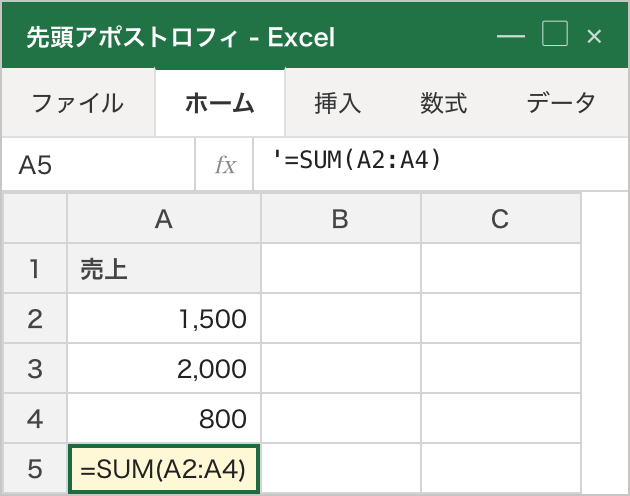Minimize the Excel window
The height and width of the screenshot is (496, 630).
(x=511, y=36)
